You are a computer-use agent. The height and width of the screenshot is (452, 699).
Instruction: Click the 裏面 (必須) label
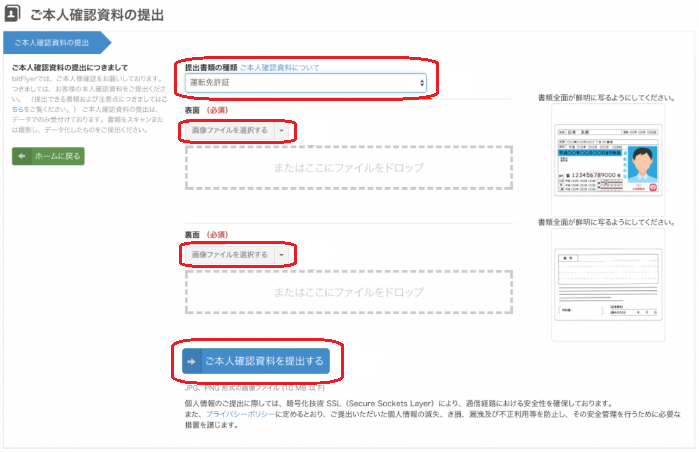coord(206,234)
